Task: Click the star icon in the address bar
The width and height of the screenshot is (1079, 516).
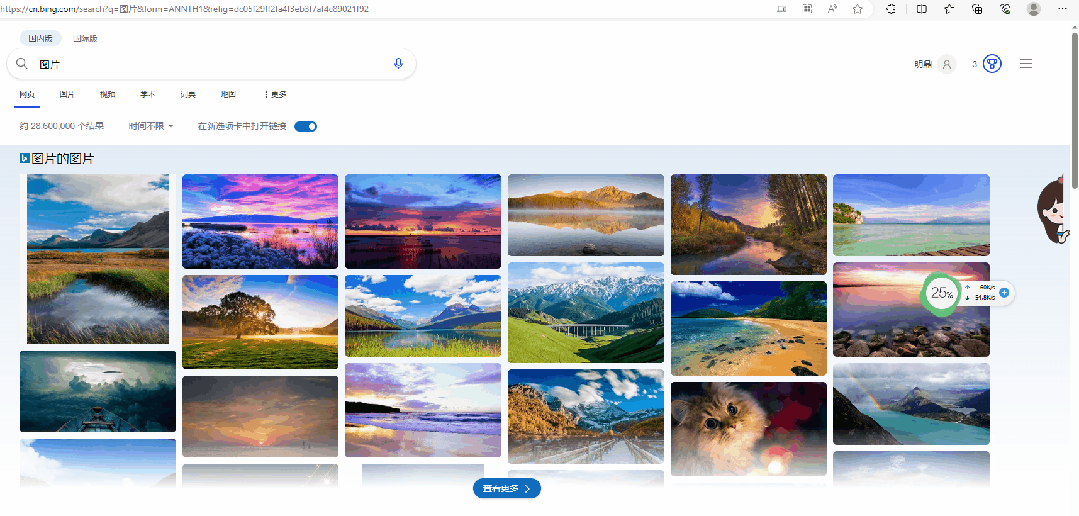Action: click(857, 9)
